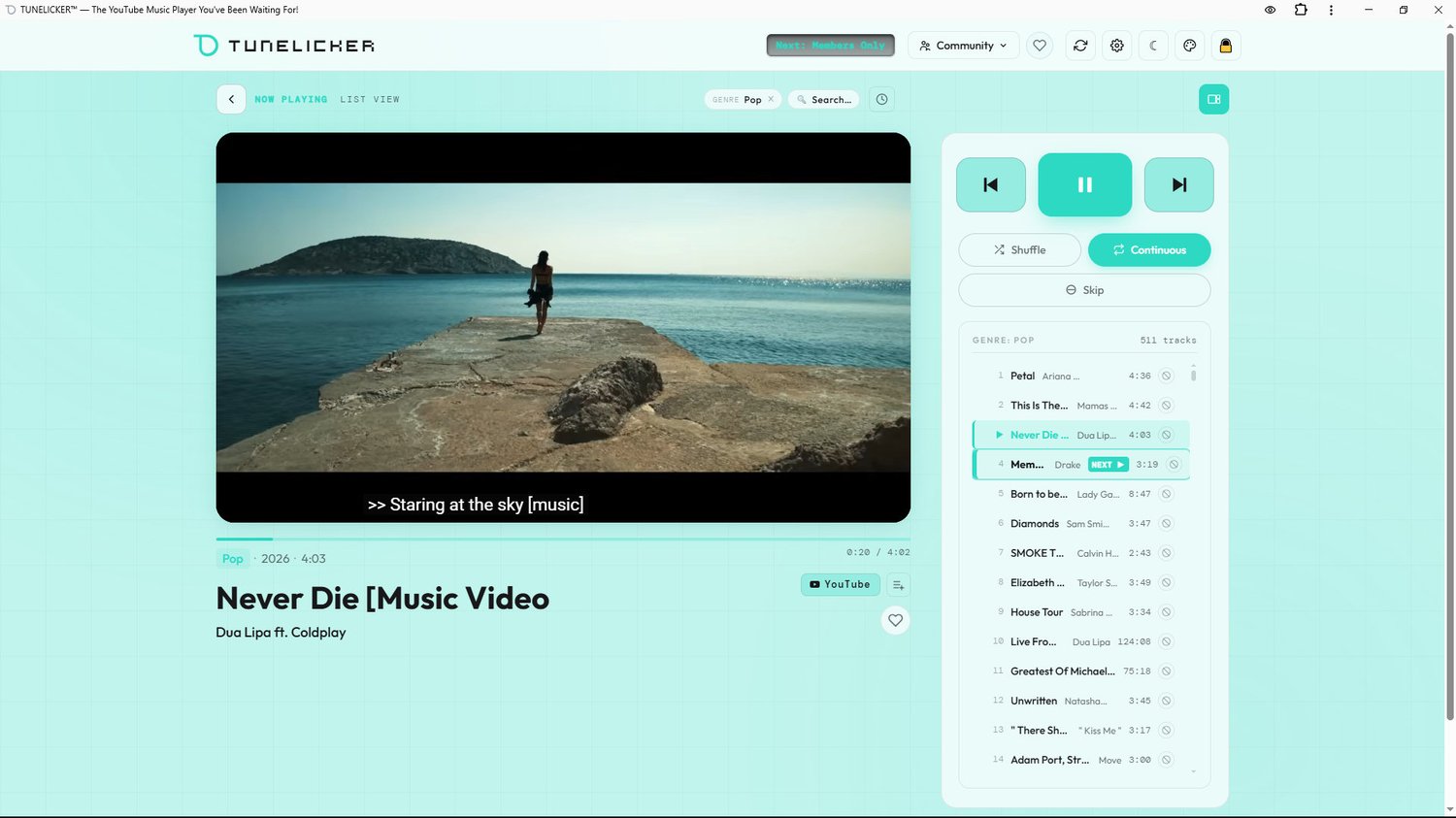Screen dimensions: 1456x818
Task: Block the Born to be... track icon
Action: coord(1167,494)
